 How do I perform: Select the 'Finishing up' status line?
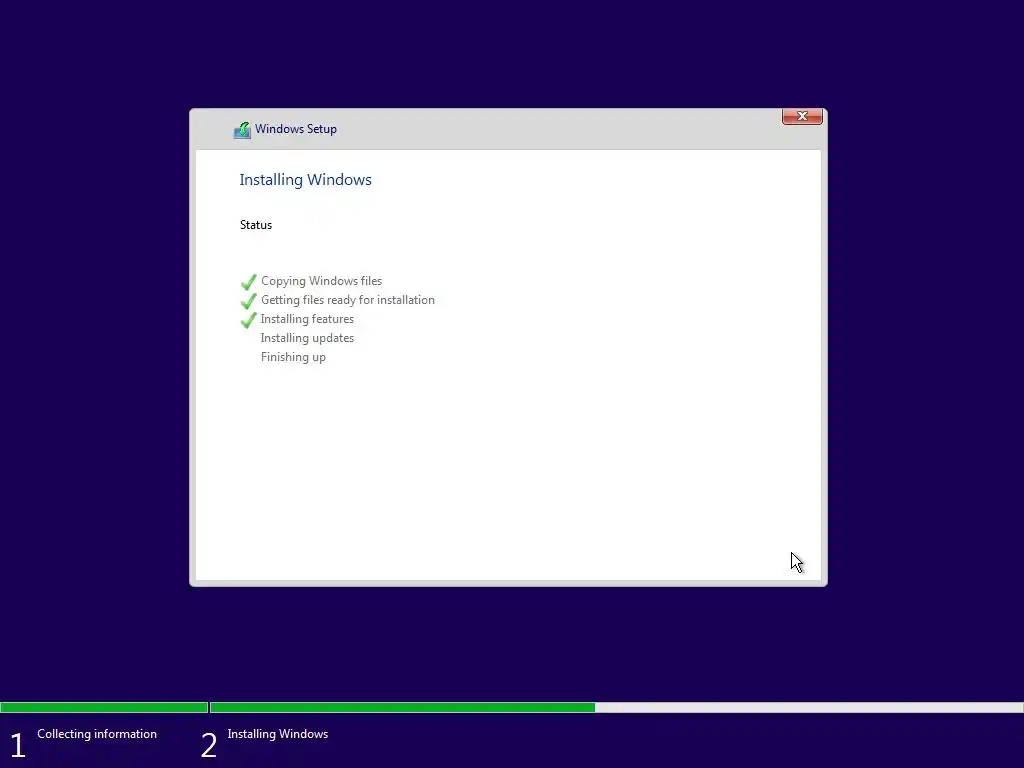coord(293,357)
